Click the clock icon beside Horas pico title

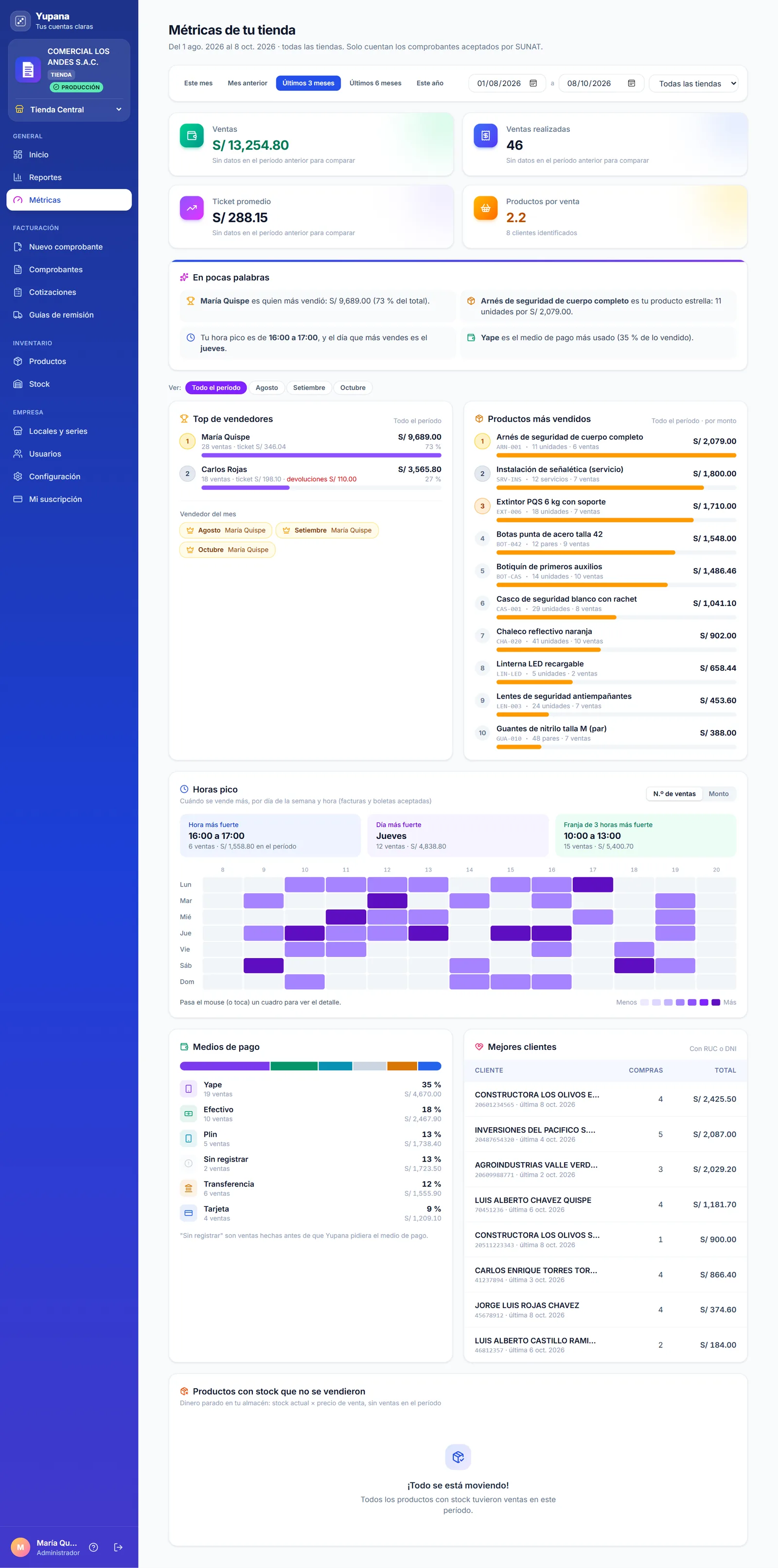click(x=184, y=789)
